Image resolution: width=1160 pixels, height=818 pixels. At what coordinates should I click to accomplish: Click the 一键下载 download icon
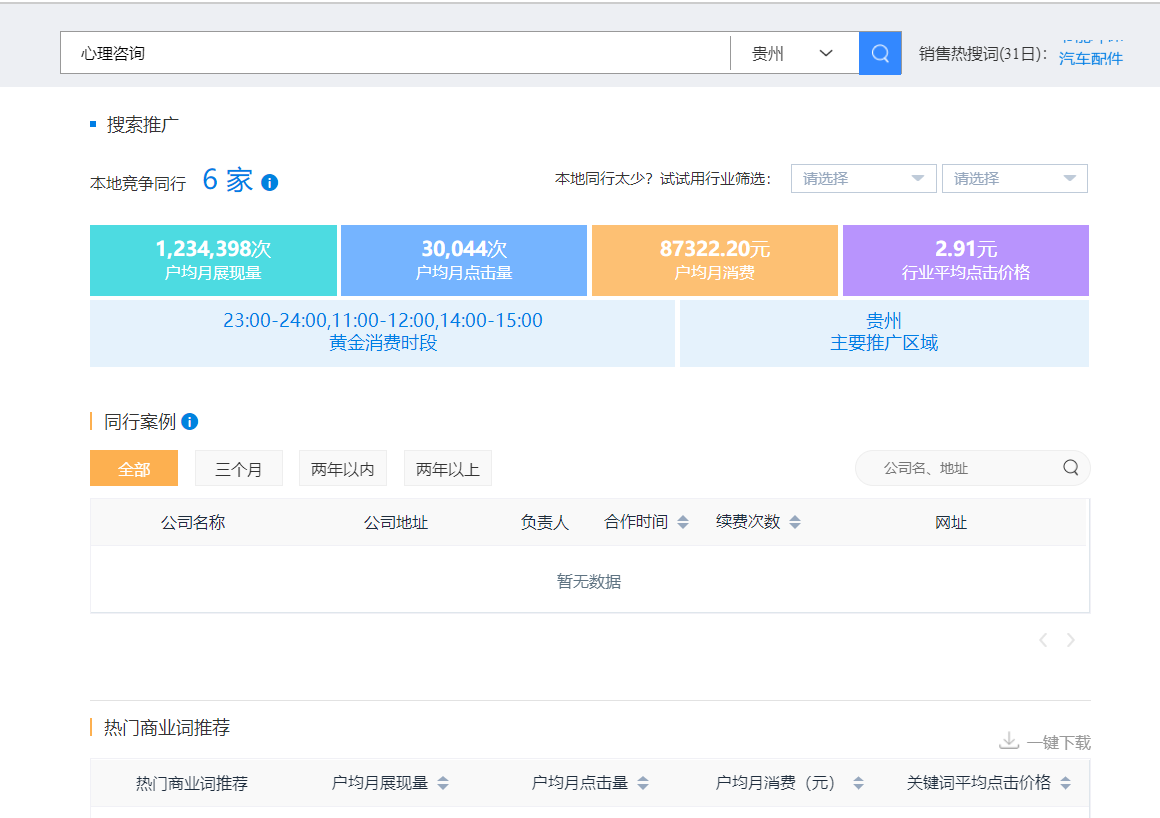(1009, 741)
